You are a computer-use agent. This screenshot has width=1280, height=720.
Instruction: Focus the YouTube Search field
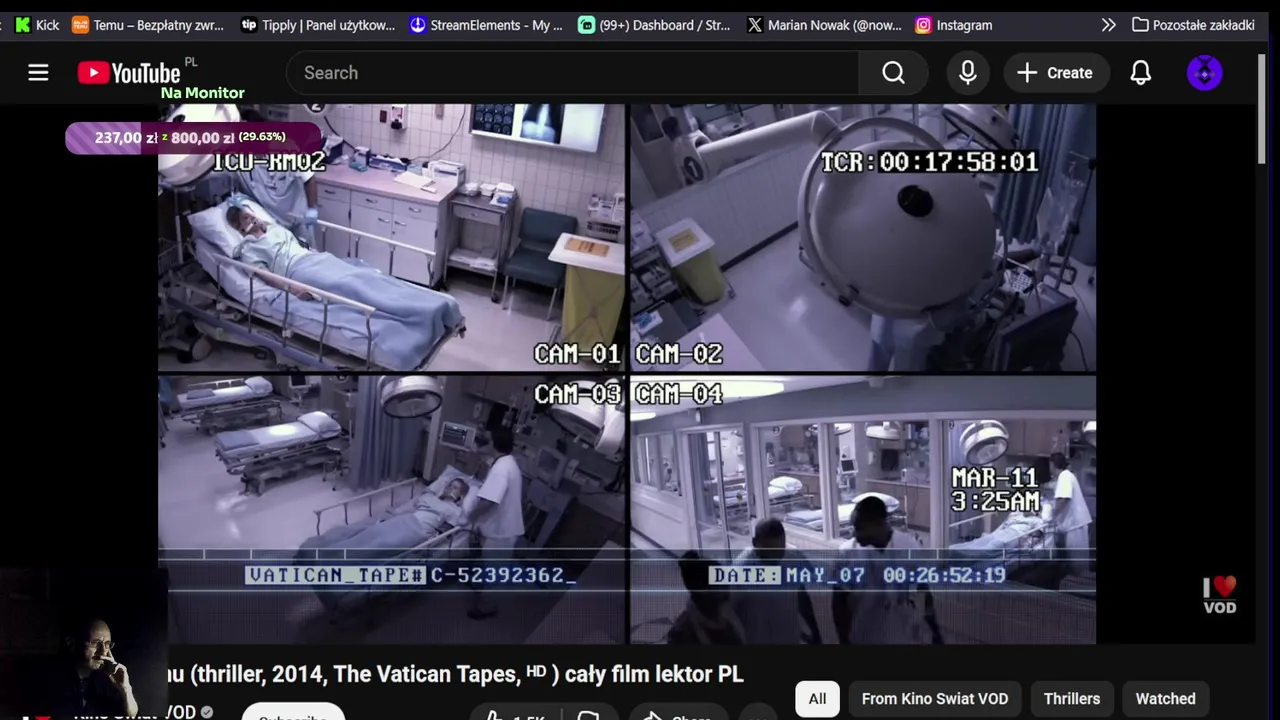[x=572, y=73]
